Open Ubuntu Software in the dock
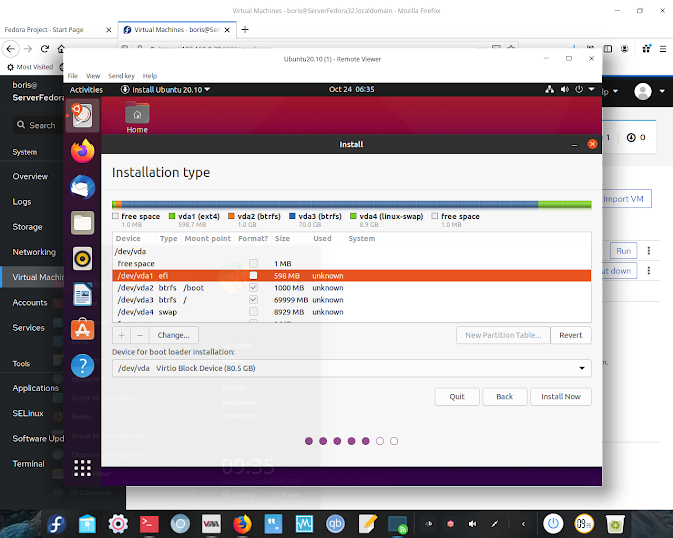This screenshot has width=673, height=538. coord(82,329)
